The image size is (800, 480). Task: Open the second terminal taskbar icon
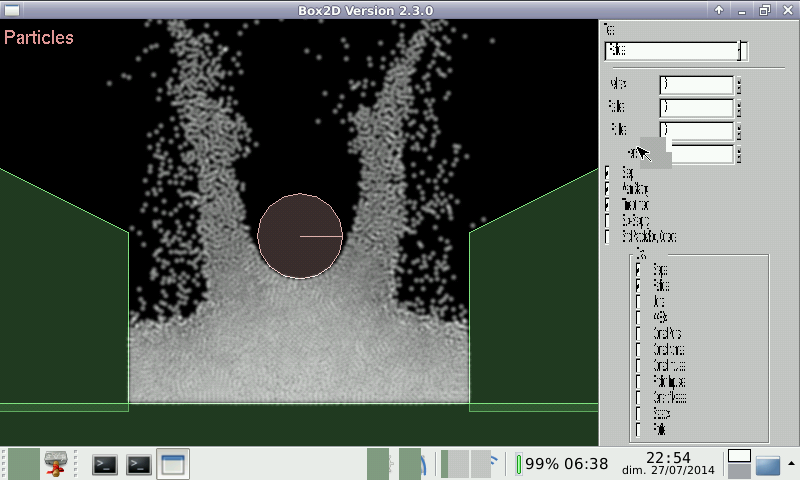click(x=139, y=464)
